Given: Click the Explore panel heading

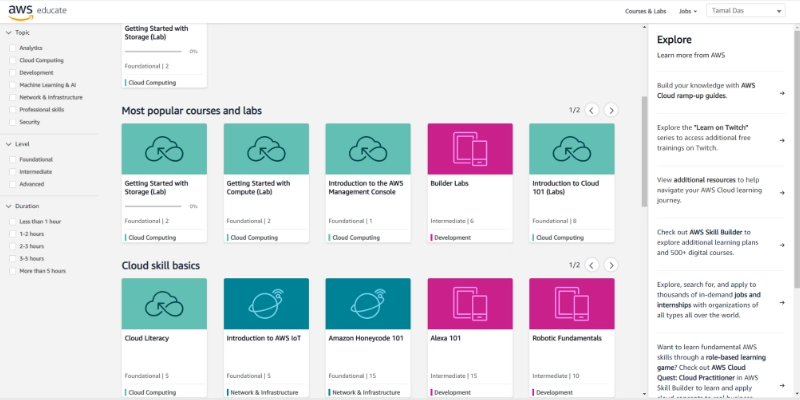Looking at the screenshot, I should coord(674,40).
